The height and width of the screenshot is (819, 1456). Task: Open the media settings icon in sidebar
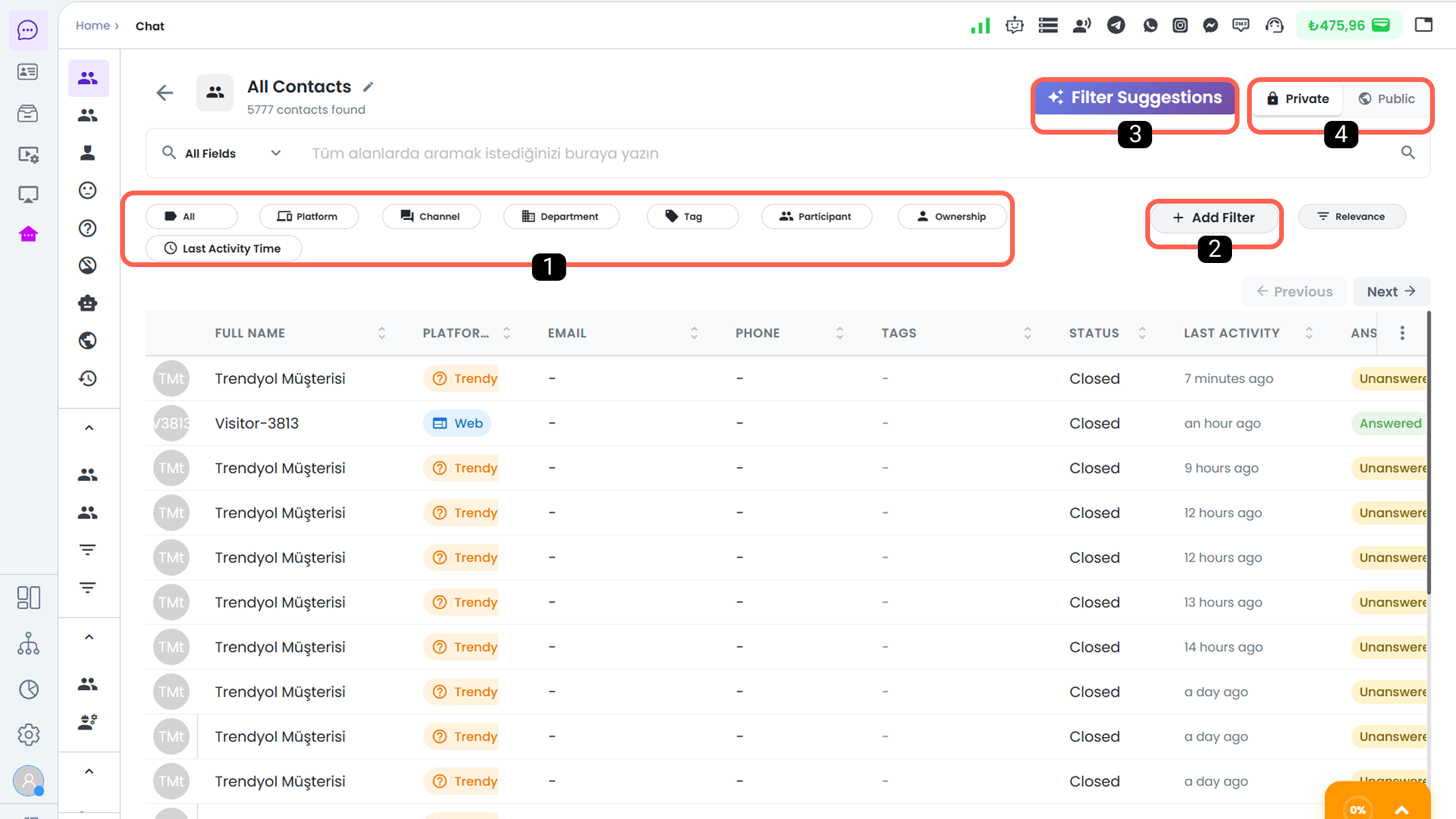(28, 155)
